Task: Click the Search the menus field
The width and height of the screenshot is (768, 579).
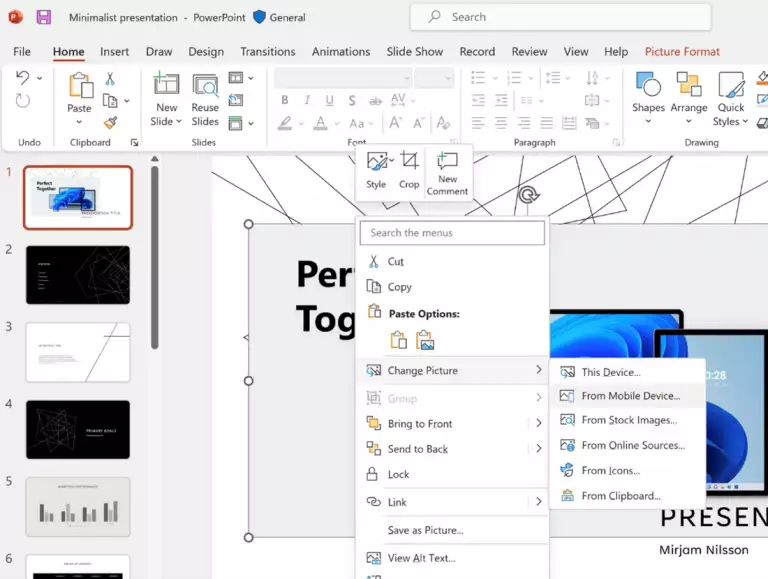Action: click(453, 233)
